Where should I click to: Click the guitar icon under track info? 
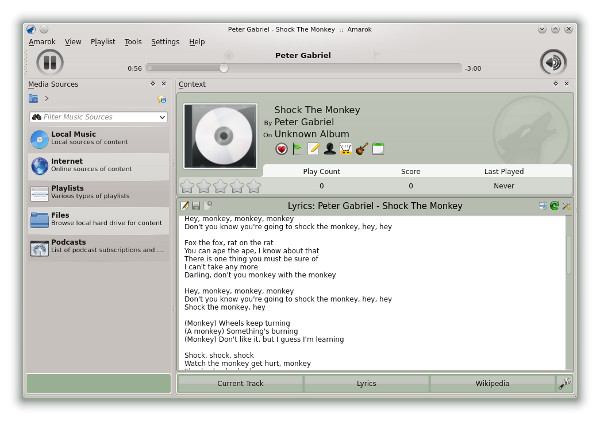coord(362,148)
